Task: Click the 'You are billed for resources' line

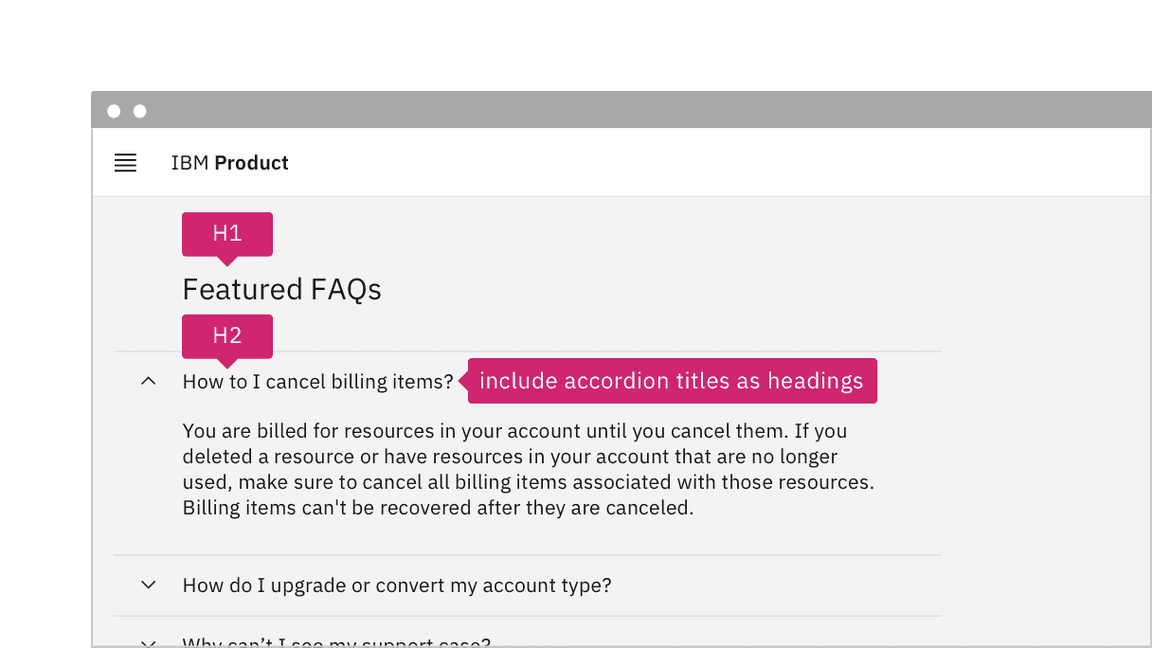Action: click(514, 431)
